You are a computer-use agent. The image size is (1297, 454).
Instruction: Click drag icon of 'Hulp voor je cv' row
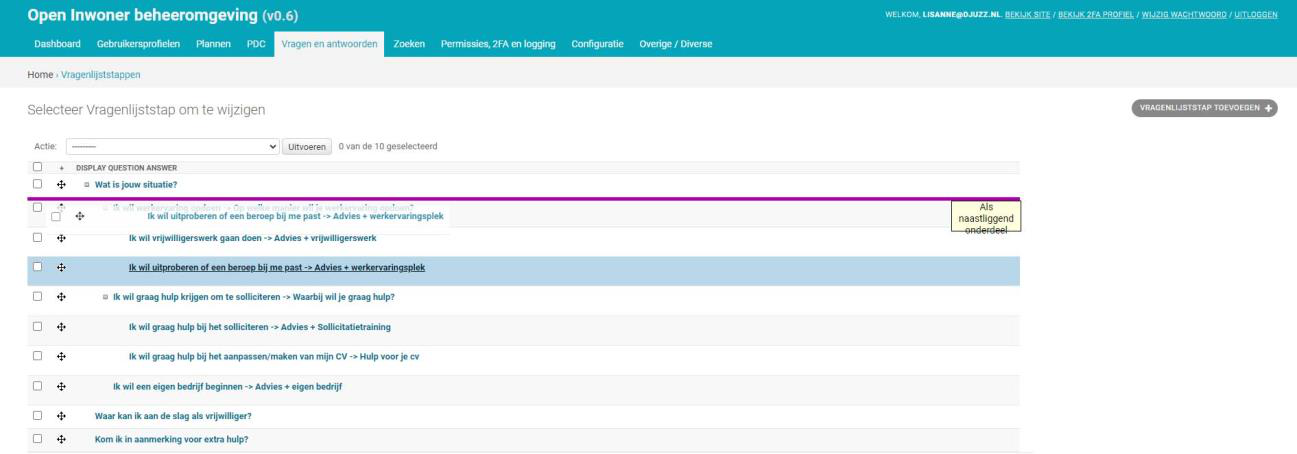tap(61, 357)
